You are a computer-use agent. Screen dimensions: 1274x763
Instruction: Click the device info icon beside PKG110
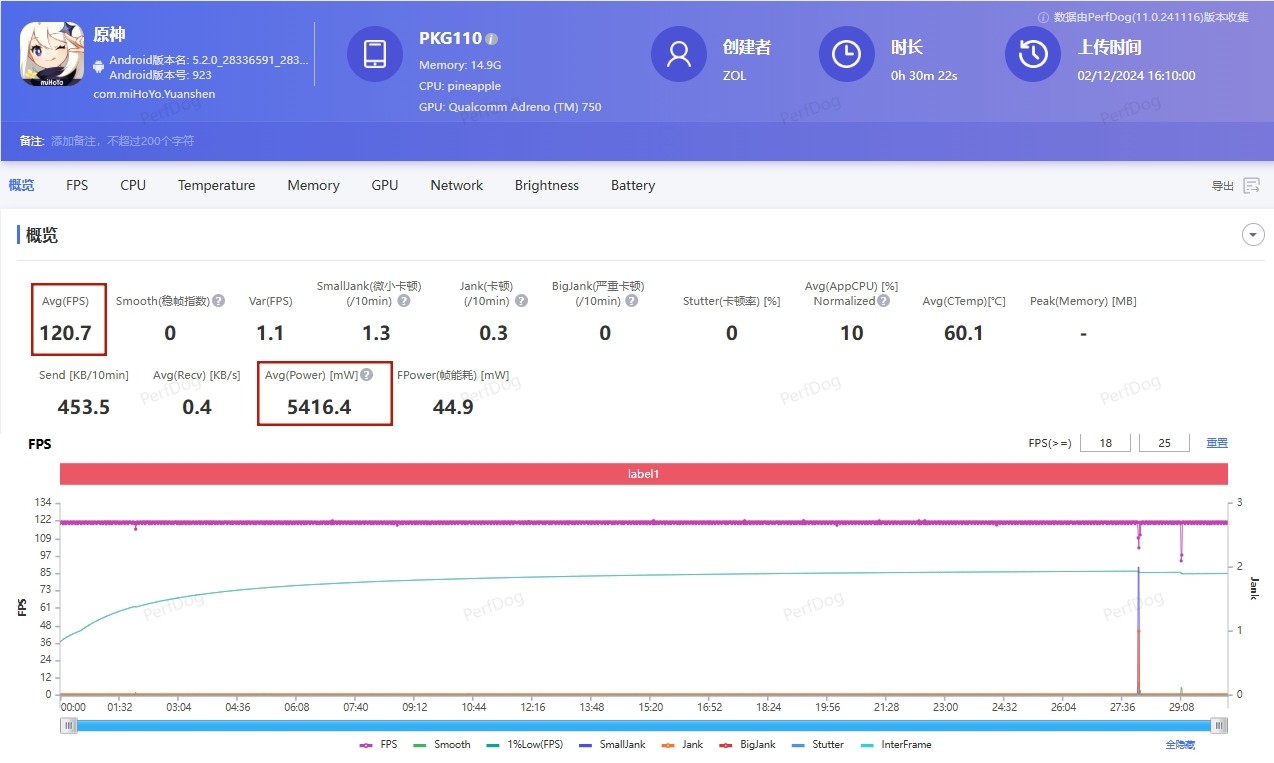point(492,39)
